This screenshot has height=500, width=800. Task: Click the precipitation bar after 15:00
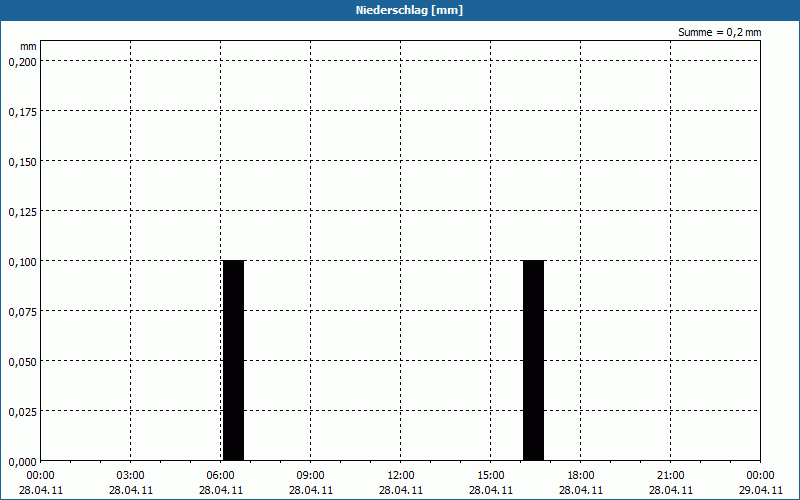pyautogui.click(x=533, y=360)
